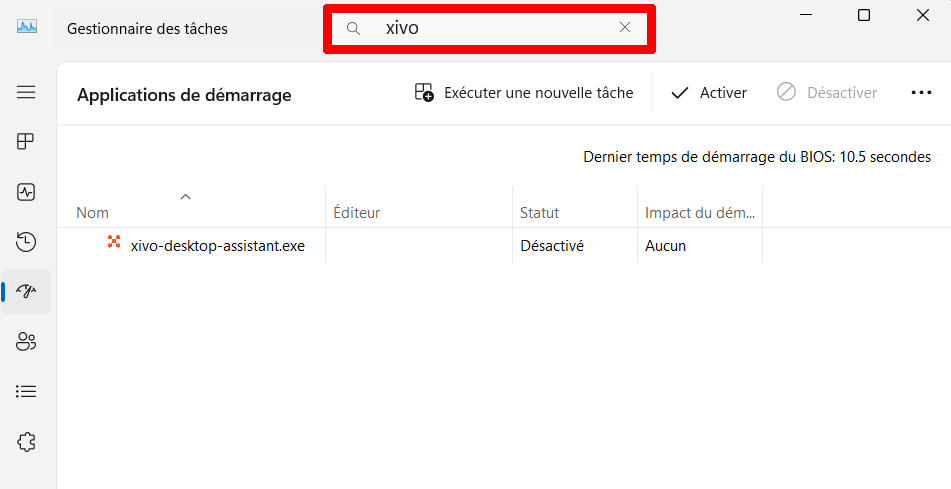Click the Désactiver button
951x489 pixels.
[827, 93]
